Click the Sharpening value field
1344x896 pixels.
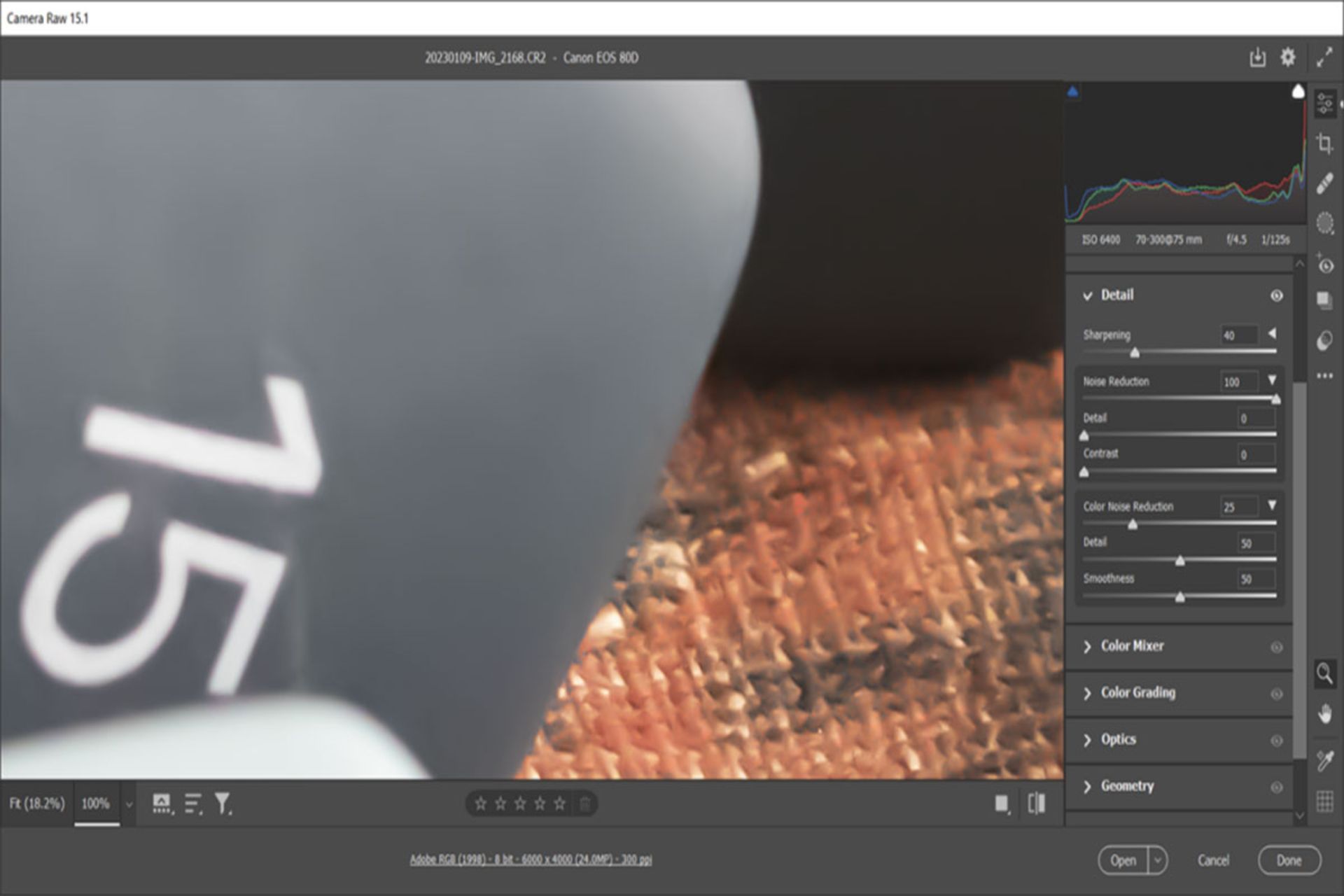(1239, 335)
